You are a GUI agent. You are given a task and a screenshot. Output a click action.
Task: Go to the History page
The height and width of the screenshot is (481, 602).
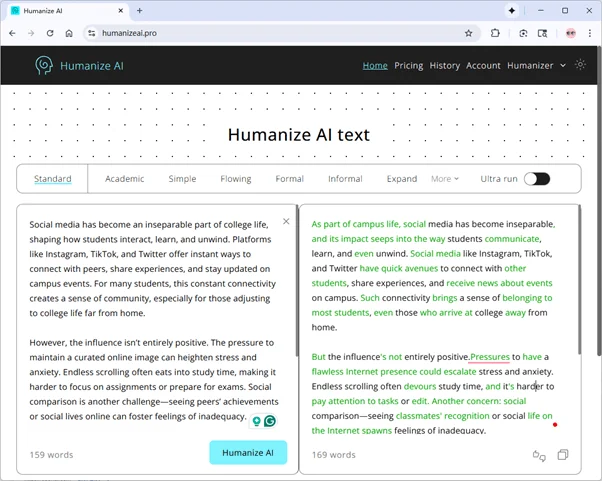pyautogui.click(x=445, y=66)
